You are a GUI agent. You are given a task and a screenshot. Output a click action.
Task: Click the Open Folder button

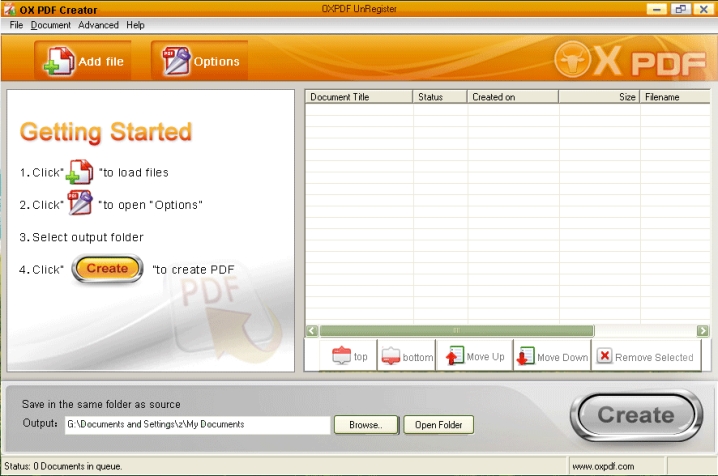438,425
